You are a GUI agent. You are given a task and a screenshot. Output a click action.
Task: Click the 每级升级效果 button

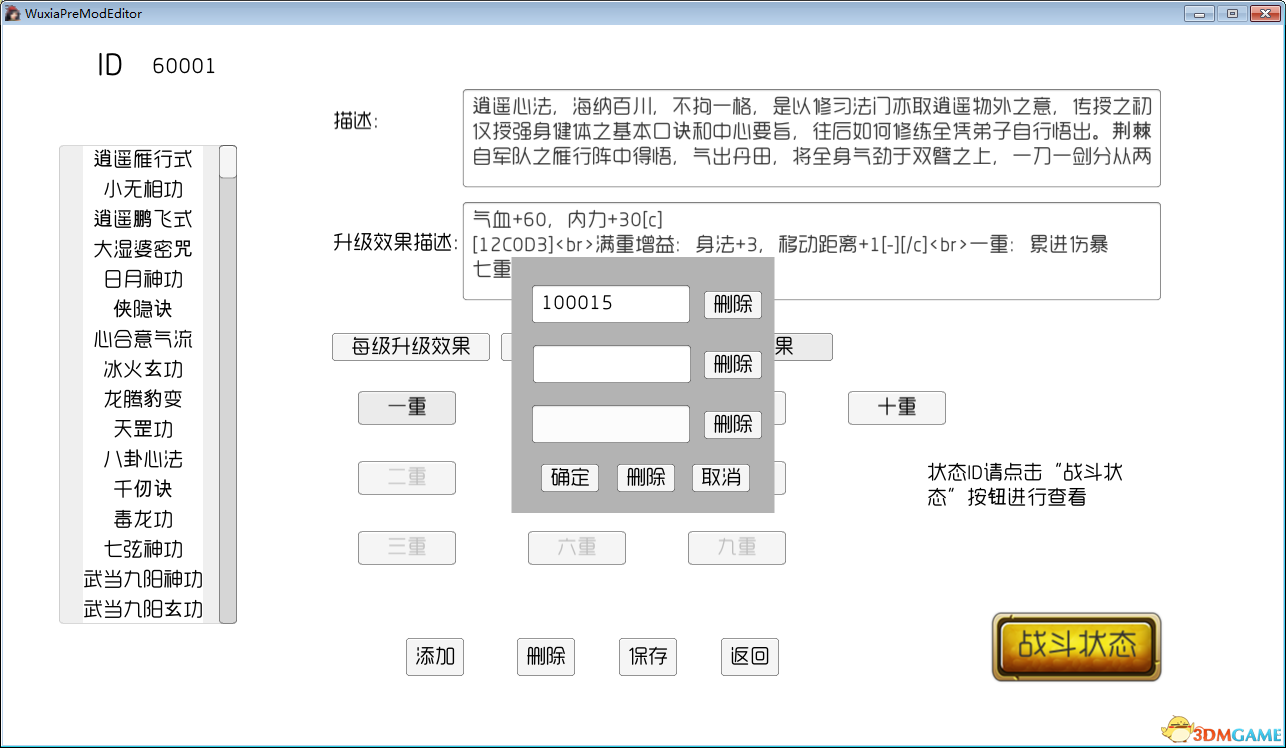click(x=411, y=347)
